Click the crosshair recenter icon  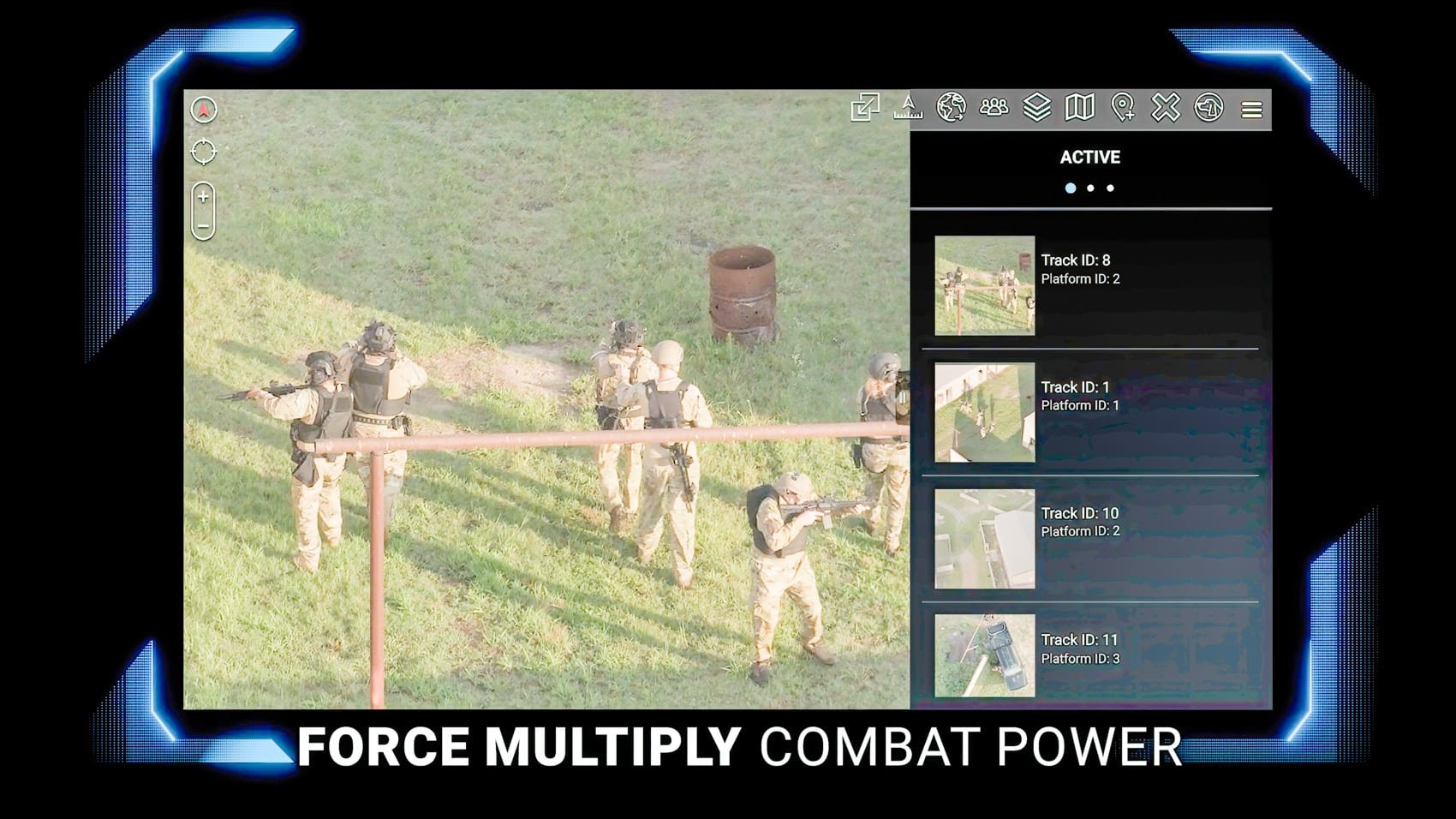click(x=204, y=152)
